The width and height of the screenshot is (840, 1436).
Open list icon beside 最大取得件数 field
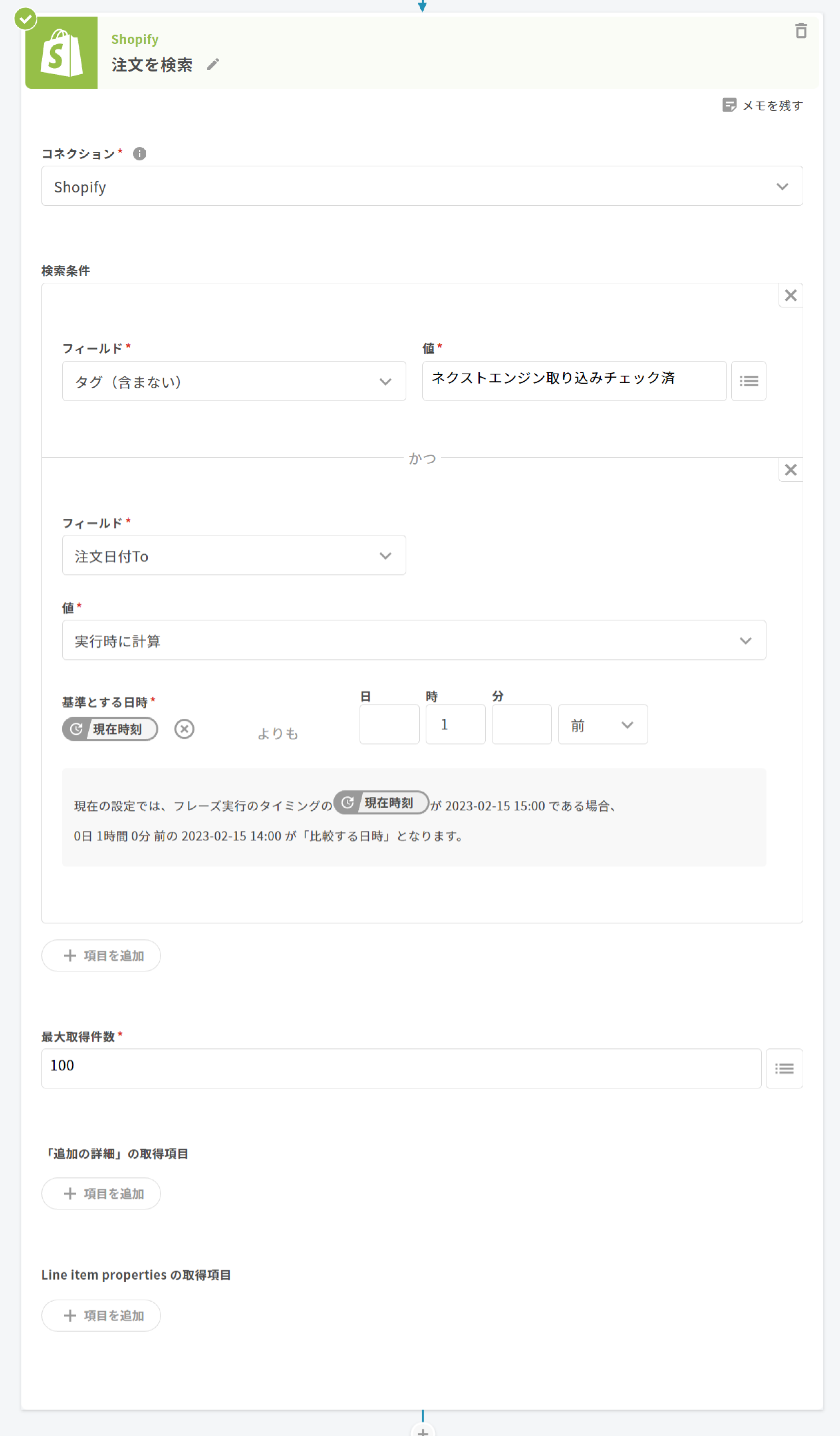[784, 1068]
